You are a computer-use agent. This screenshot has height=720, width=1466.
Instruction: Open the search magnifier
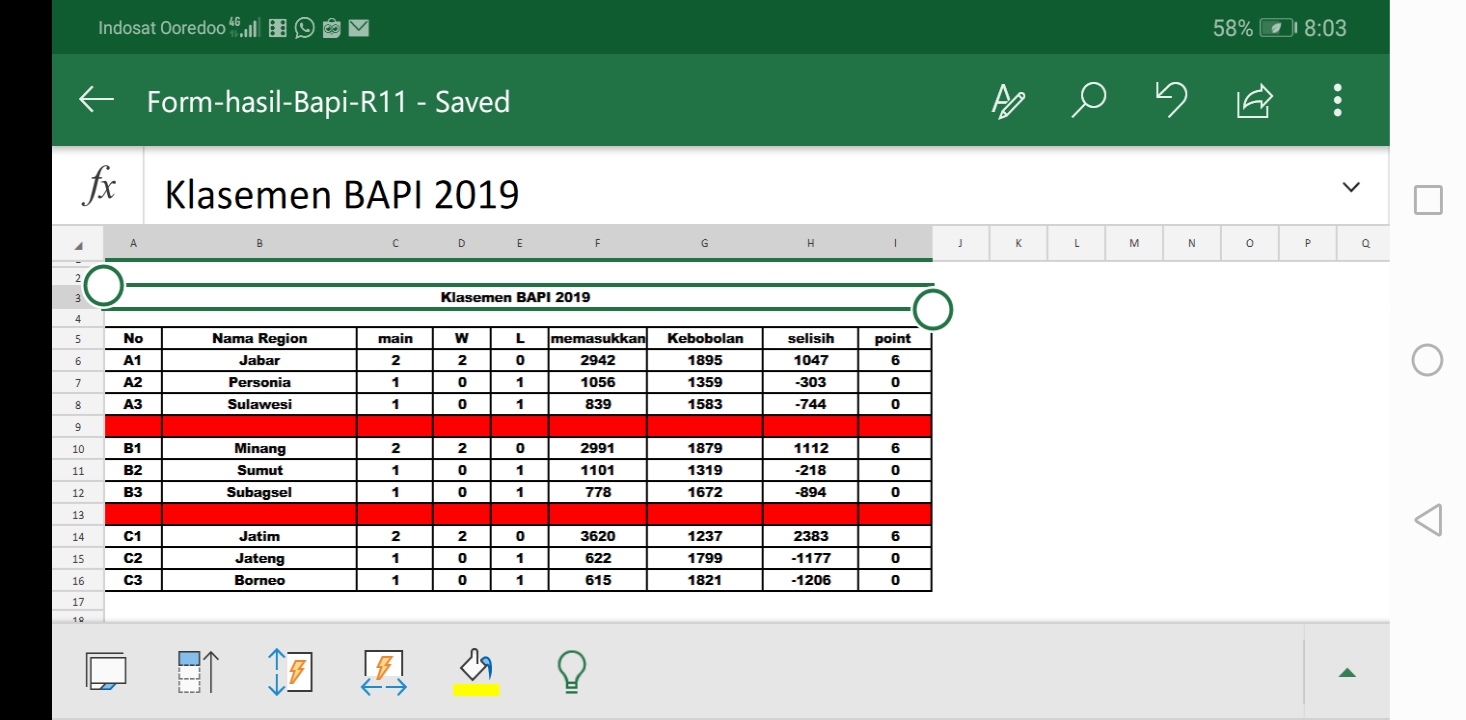tap(1088, 100)
